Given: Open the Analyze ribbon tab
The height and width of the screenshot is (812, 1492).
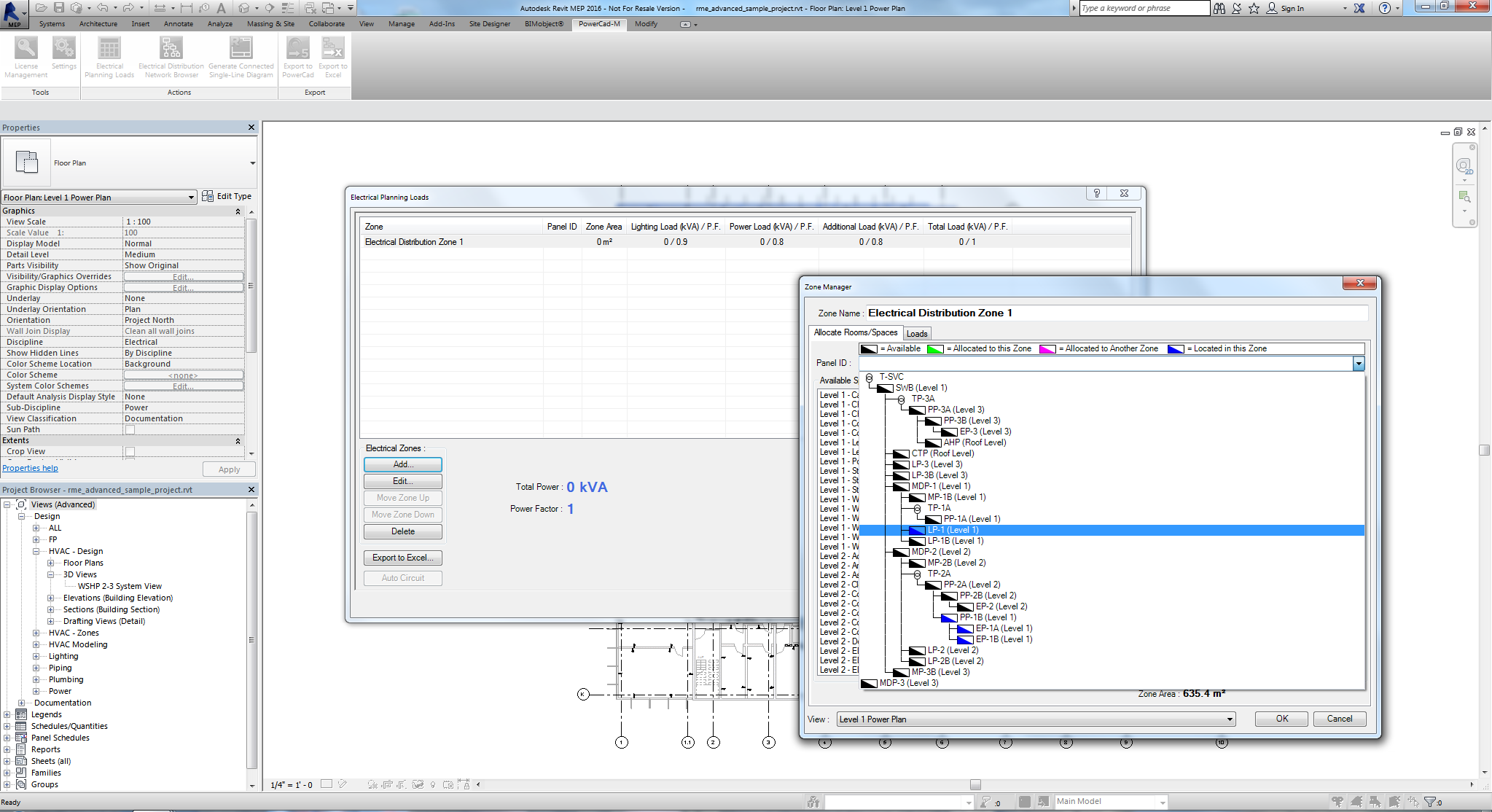Looking at the screenshot, I should [219, 24].
